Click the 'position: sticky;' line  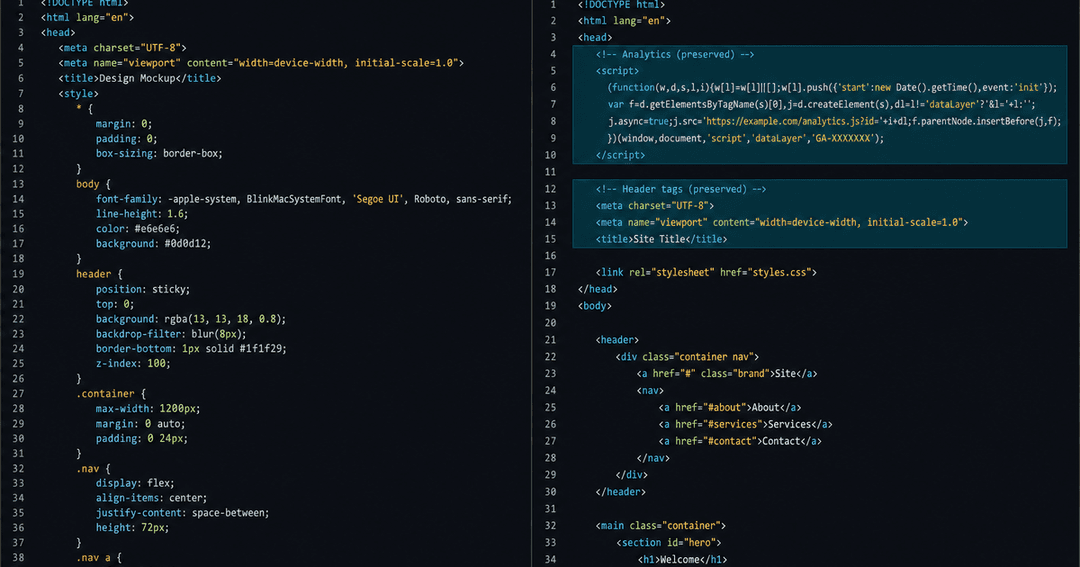pyautogui.click(x=143, y=289)
